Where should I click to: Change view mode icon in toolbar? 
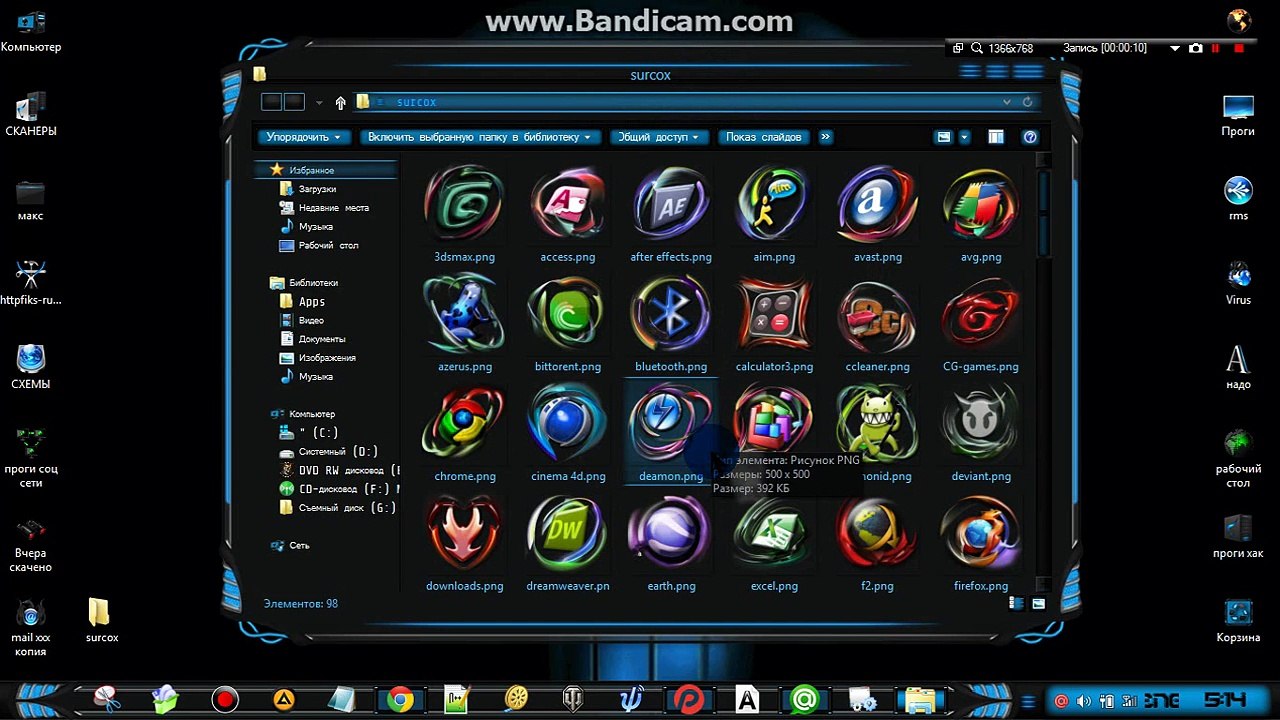943,137
